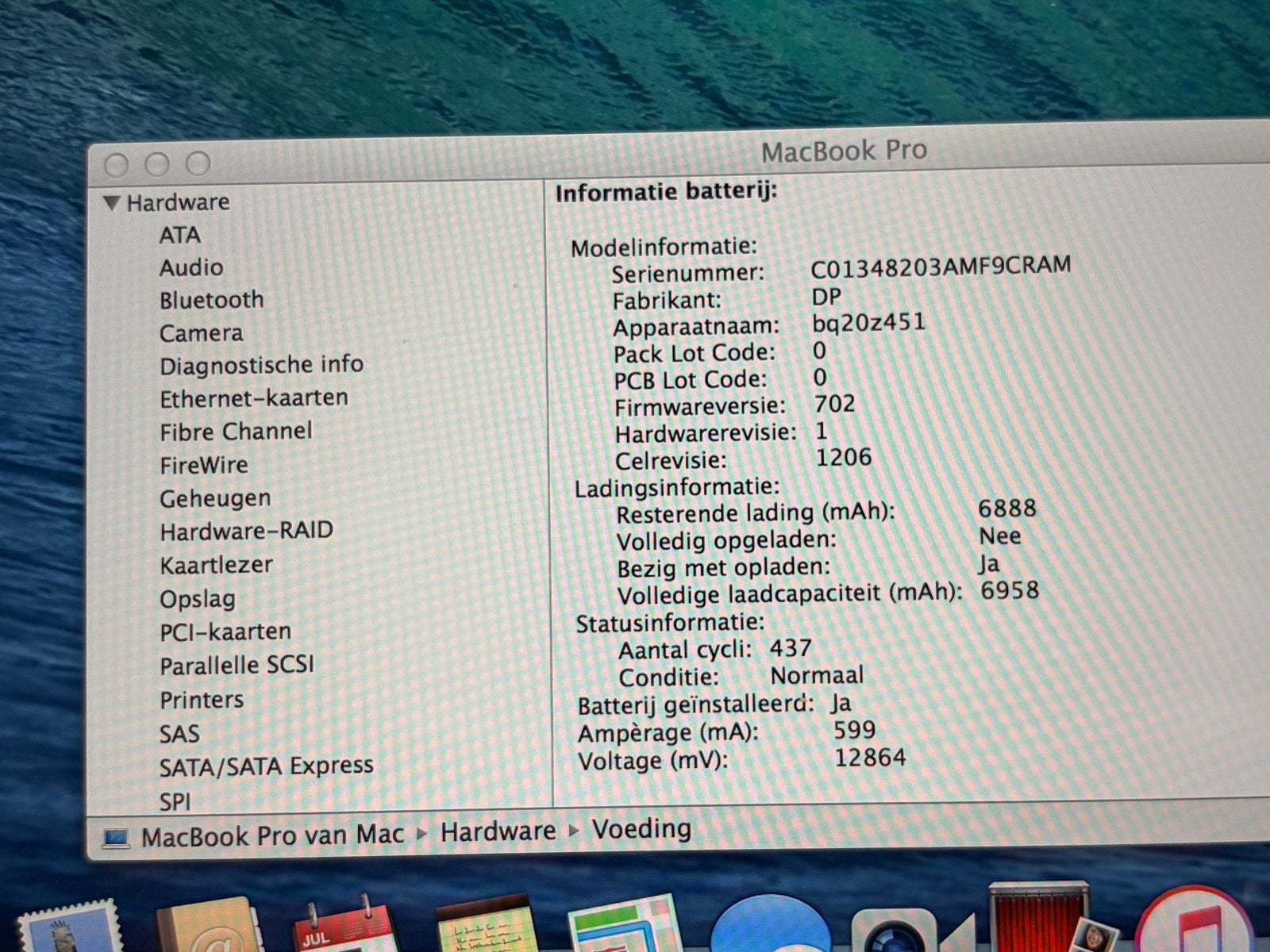Close the MacBook Pro window

(117, 165)
